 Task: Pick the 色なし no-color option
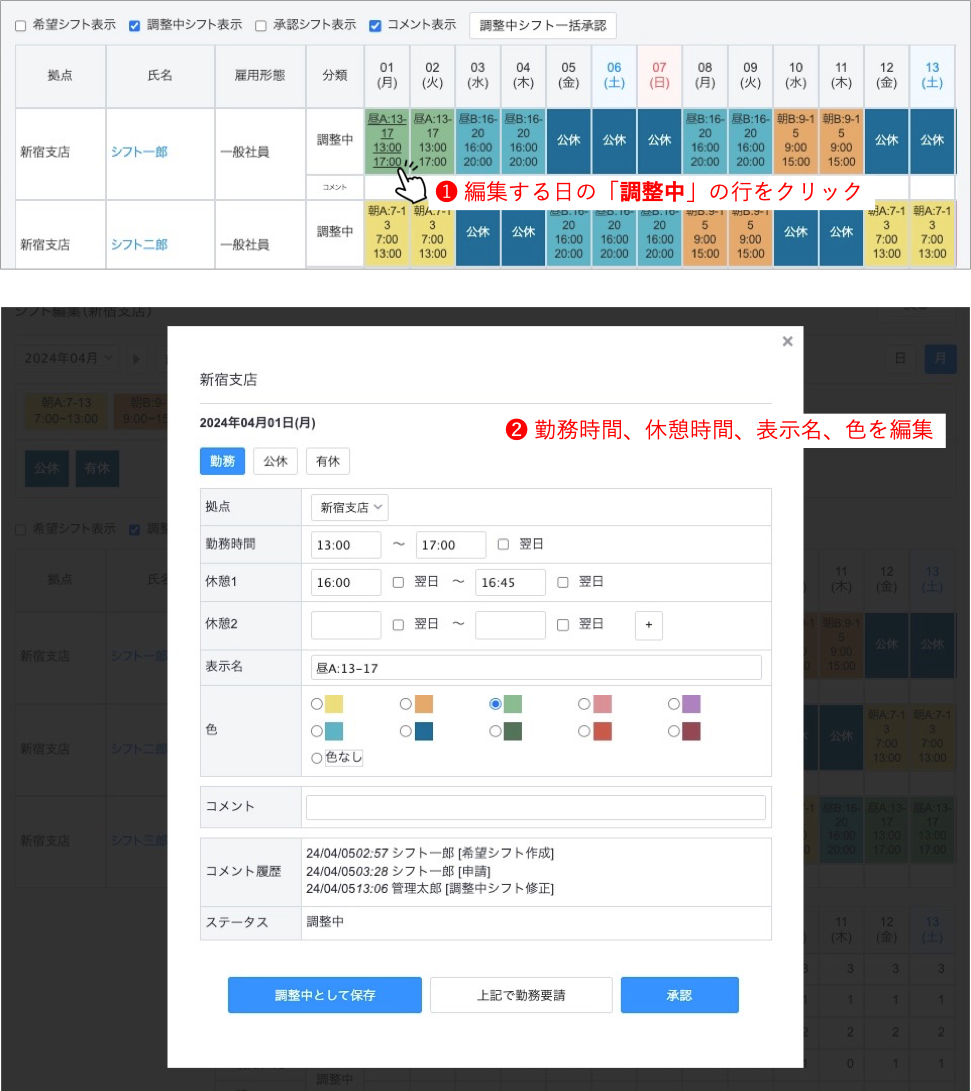click(318, 758)
